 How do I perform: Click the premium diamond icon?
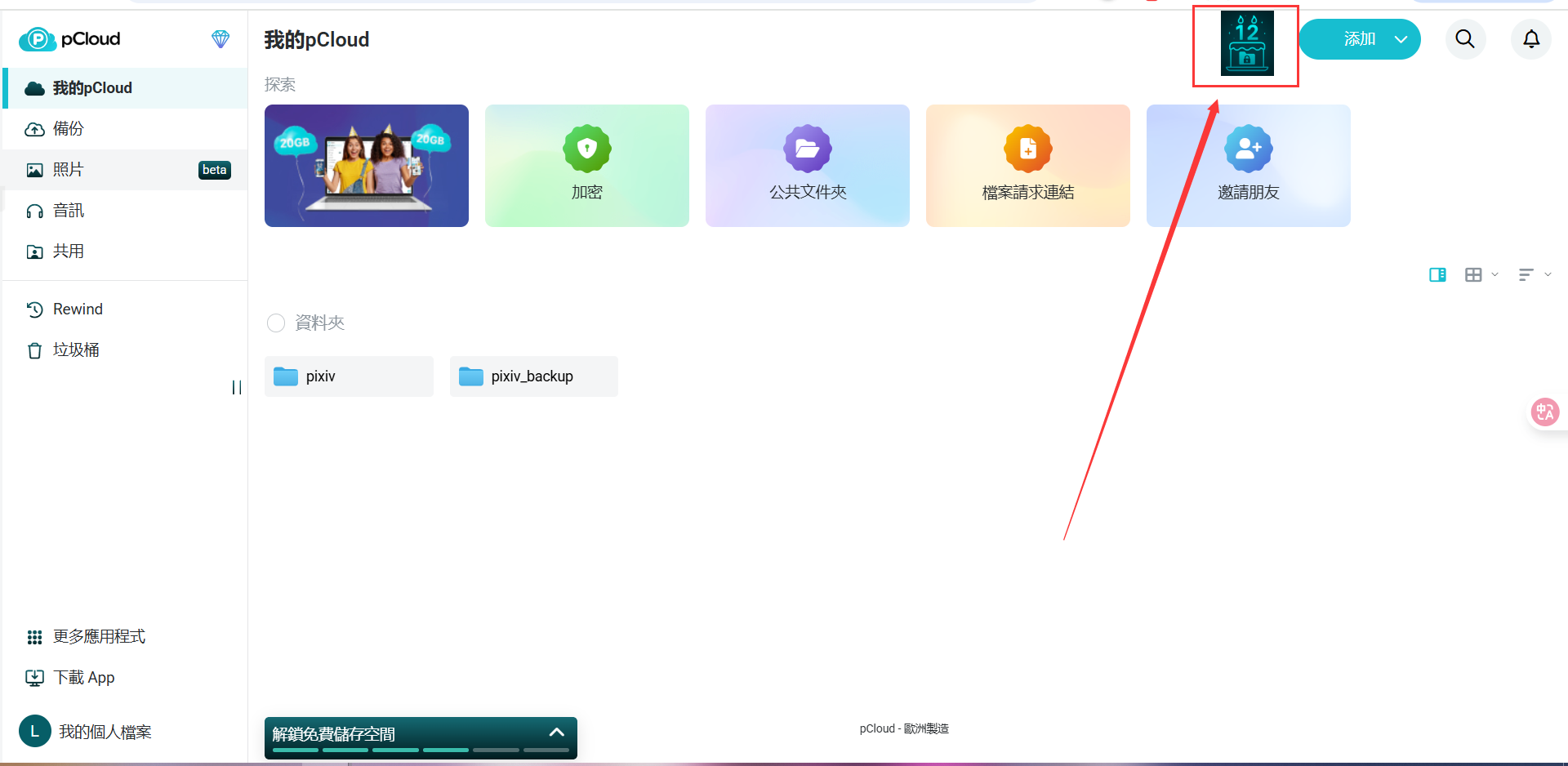tap(220, 39)
